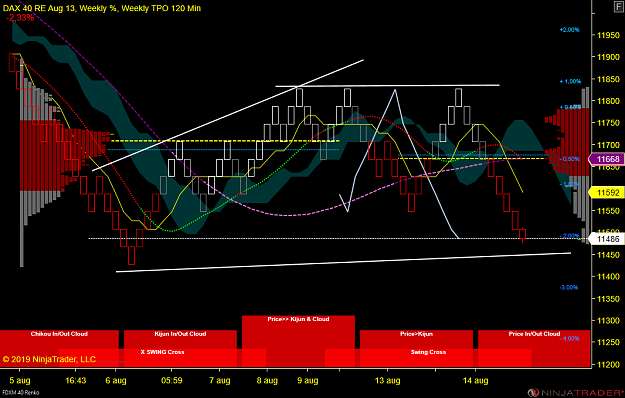625x398 pixels.
Task: Click the Swing Cross signal label
Action: point(428,352)
